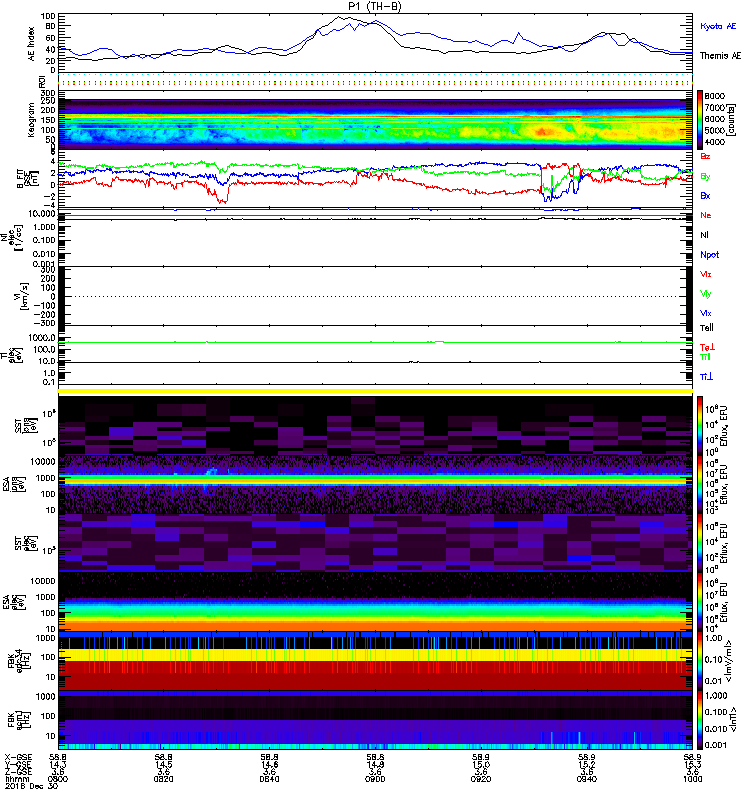The image size is (750, 800).
Task: Click the red Te⊥ temperature legend label
Action: (x=707, y=347)
